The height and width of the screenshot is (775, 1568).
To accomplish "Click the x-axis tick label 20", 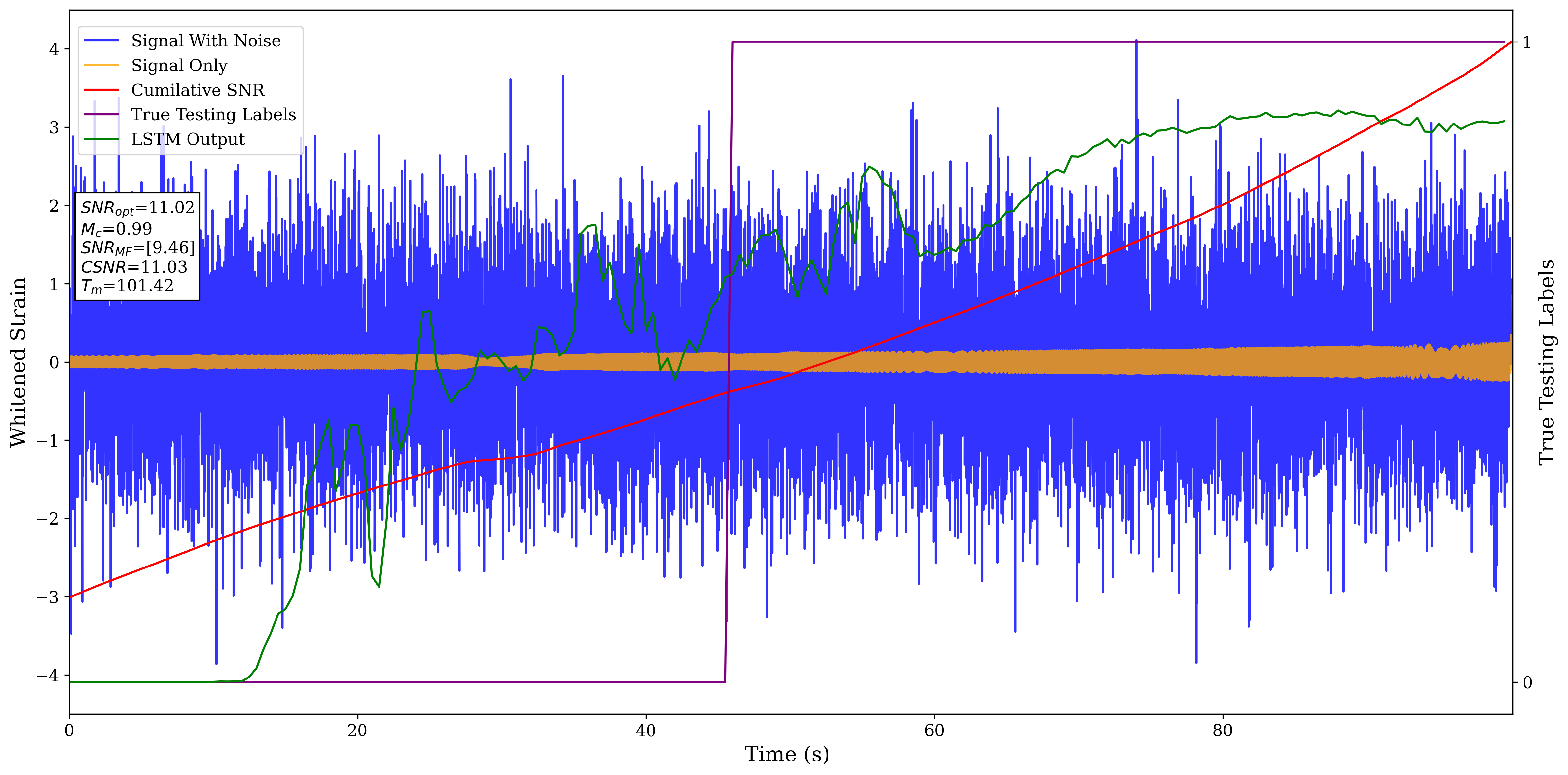I will (x=357, y=731).
